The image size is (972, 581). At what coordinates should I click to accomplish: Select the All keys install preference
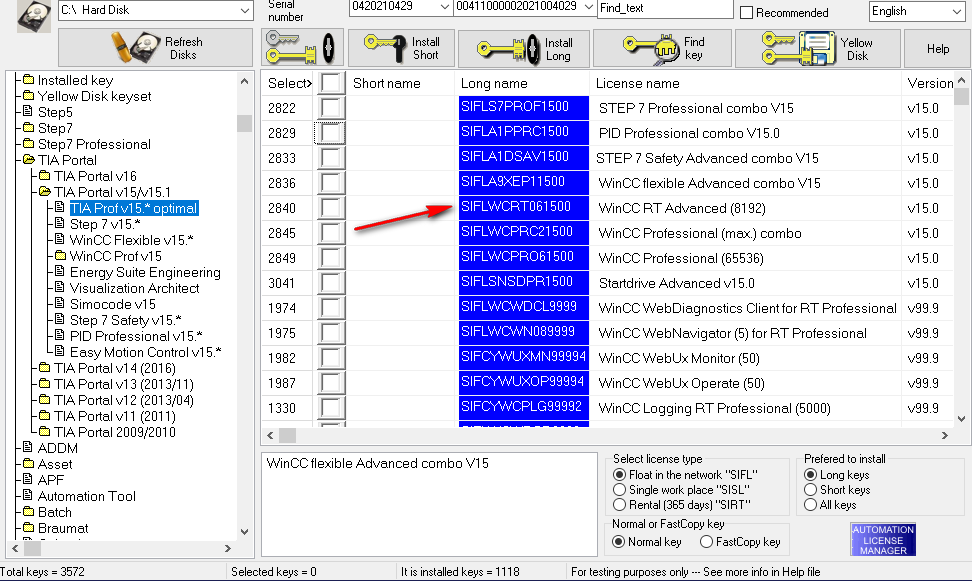(x=810, y=505)
